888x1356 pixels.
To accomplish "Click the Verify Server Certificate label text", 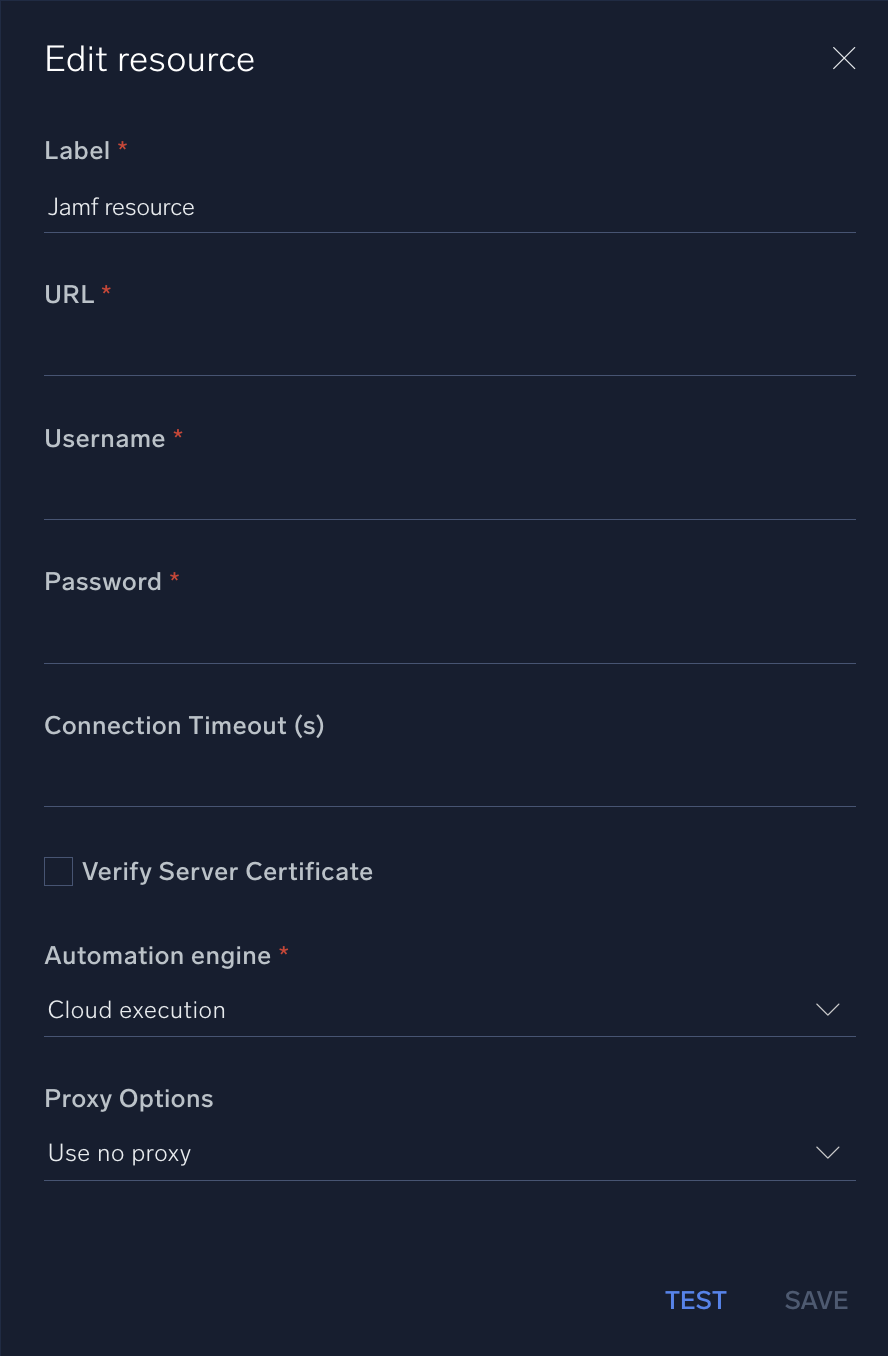I will click(x=227, y=872).
